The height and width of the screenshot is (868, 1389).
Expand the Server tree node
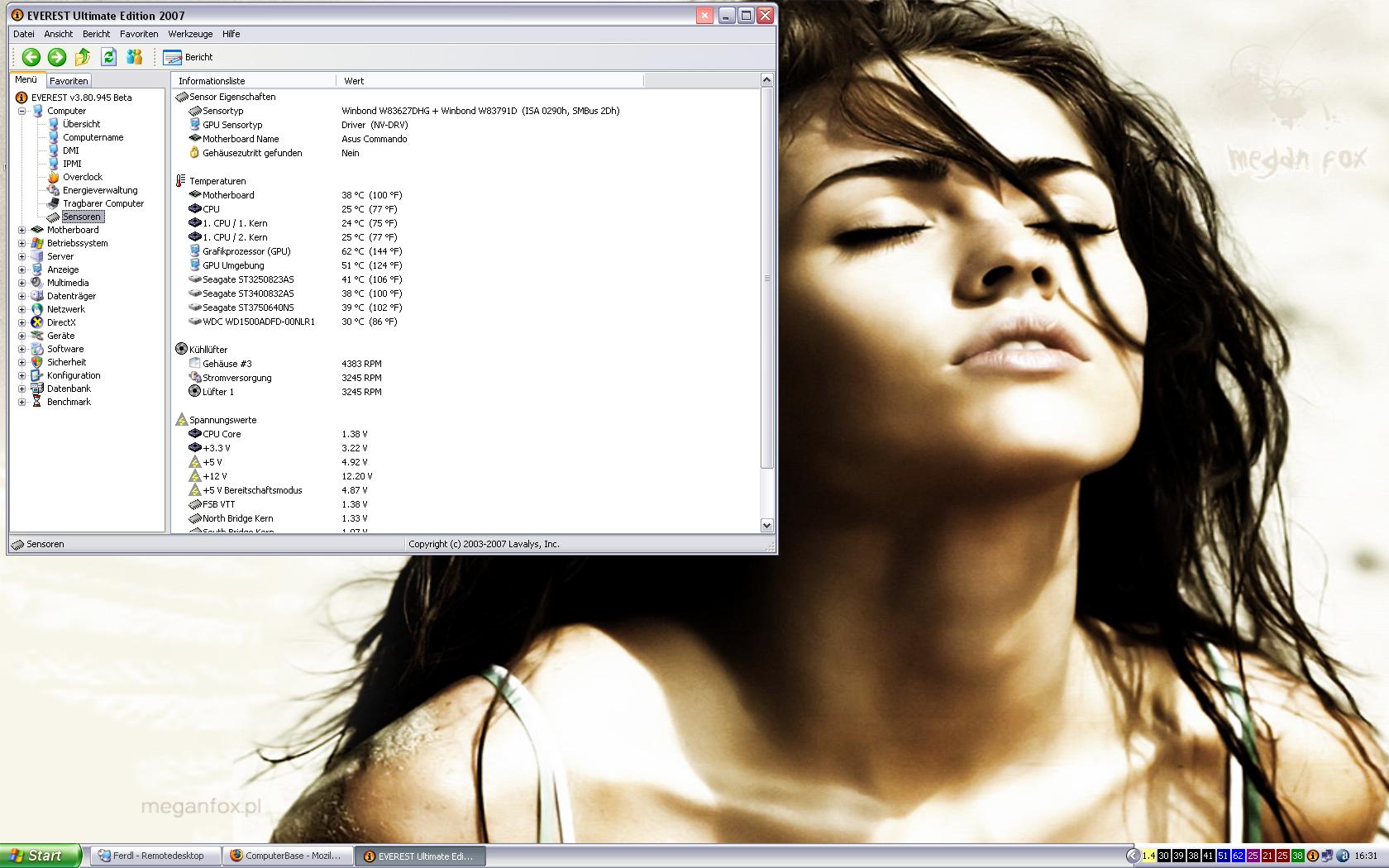click(x=22, y=256)
